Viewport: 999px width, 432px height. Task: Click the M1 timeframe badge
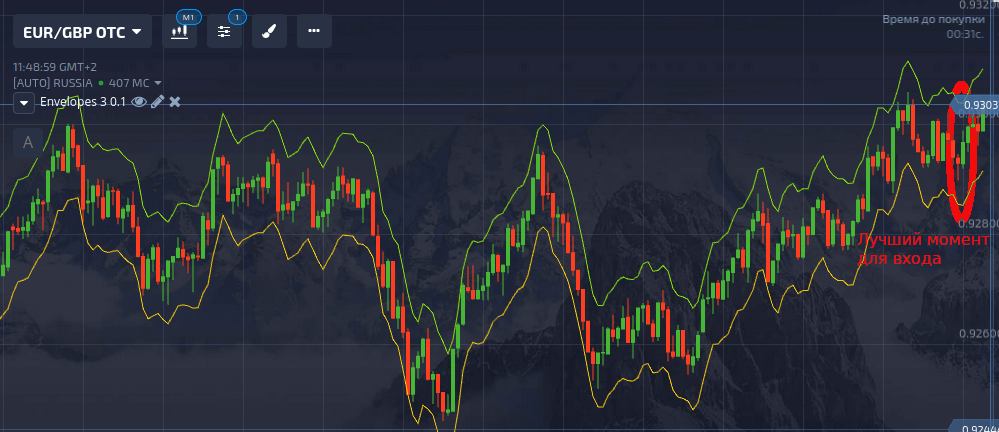coord(186,17)
